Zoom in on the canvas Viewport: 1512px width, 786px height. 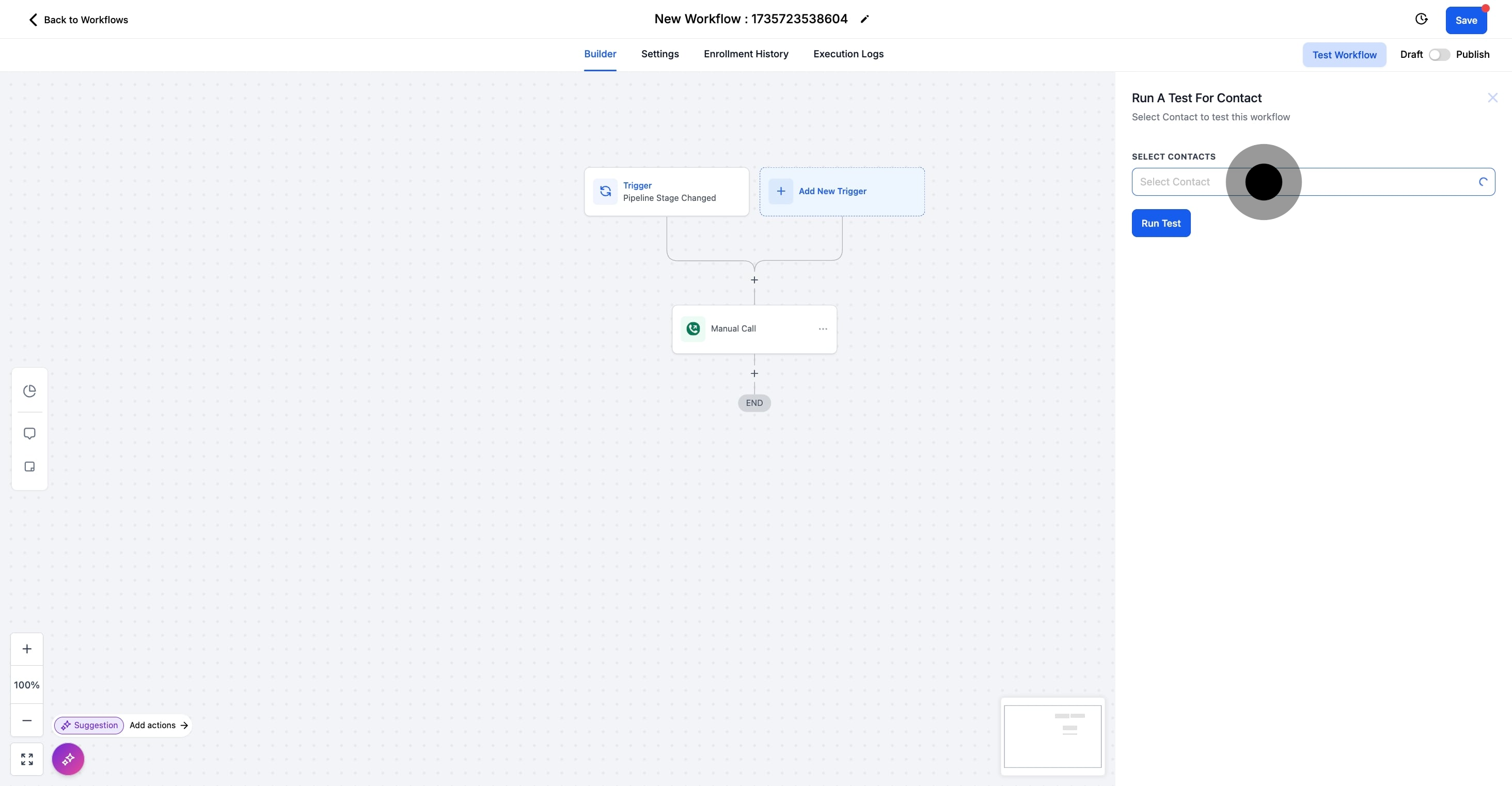pyautogui.click(x=27, y=649)
